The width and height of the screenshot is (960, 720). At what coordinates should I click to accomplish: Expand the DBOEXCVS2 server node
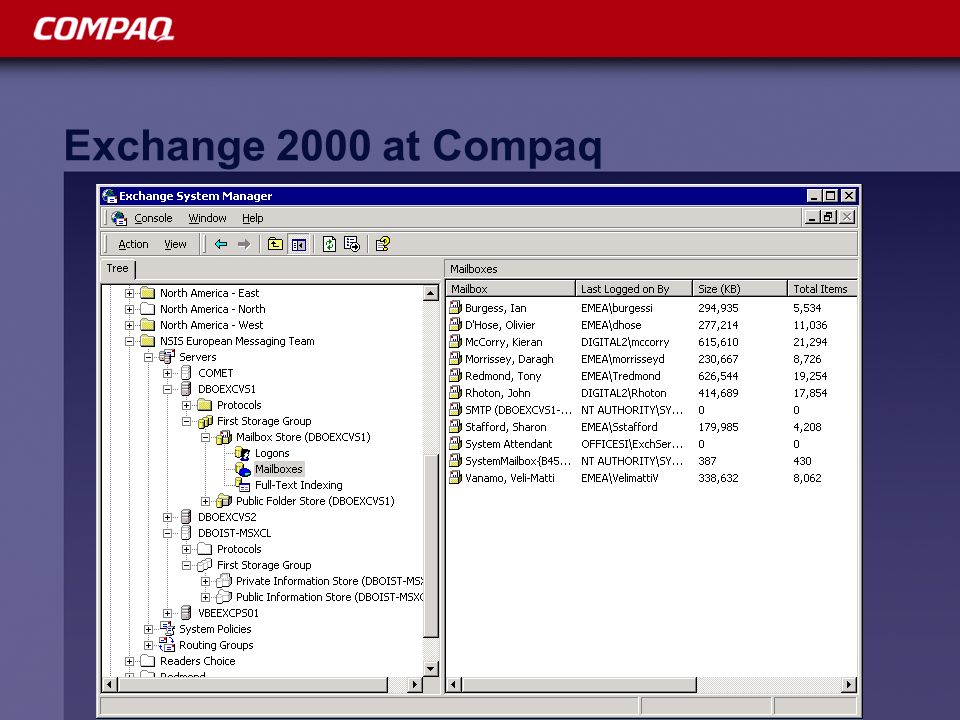click(167, 517)
